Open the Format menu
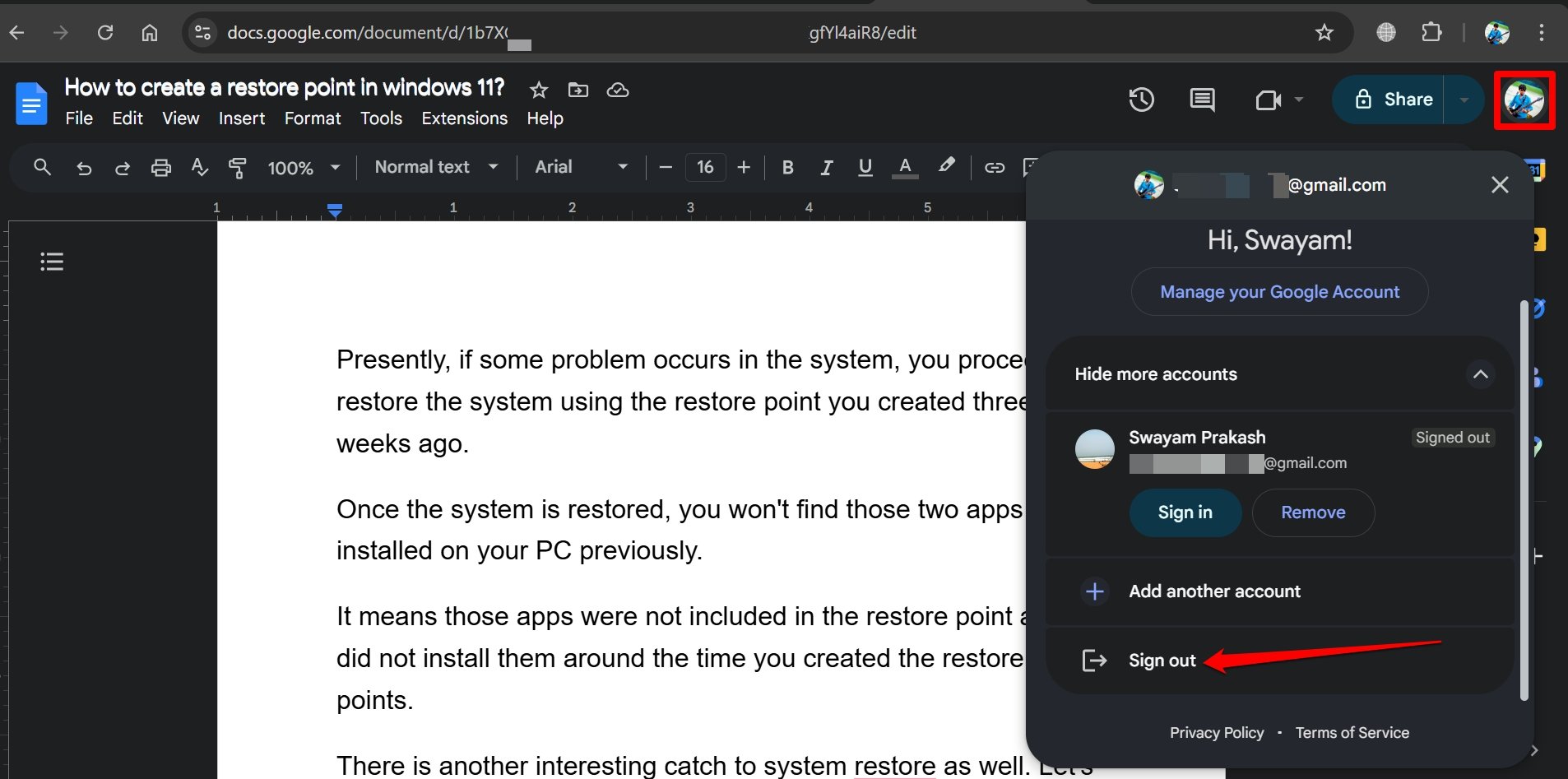Screen dimensions: 1568x779 point(313,118)
